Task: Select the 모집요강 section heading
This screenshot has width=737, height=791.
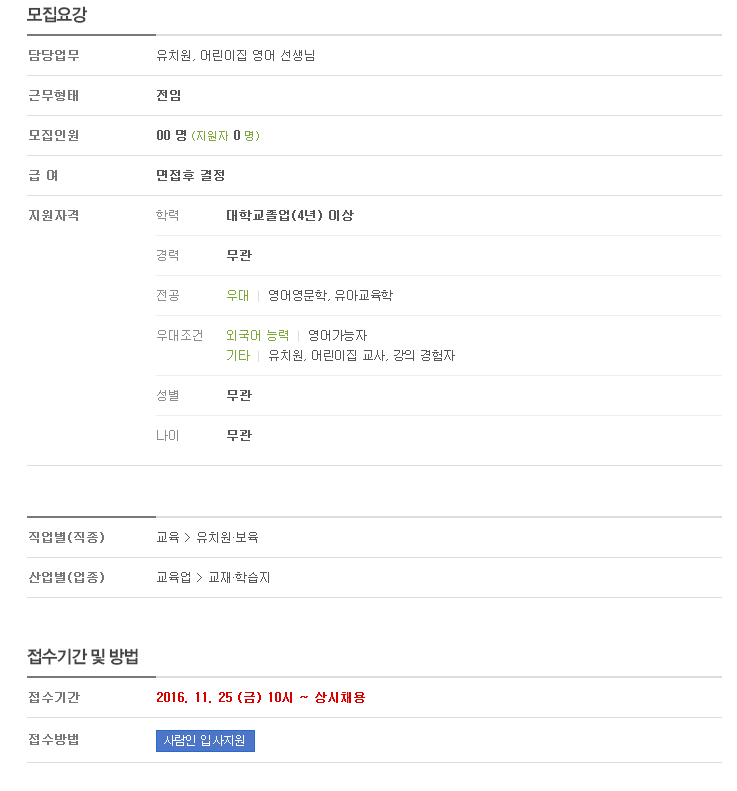Action: (57, 14)
